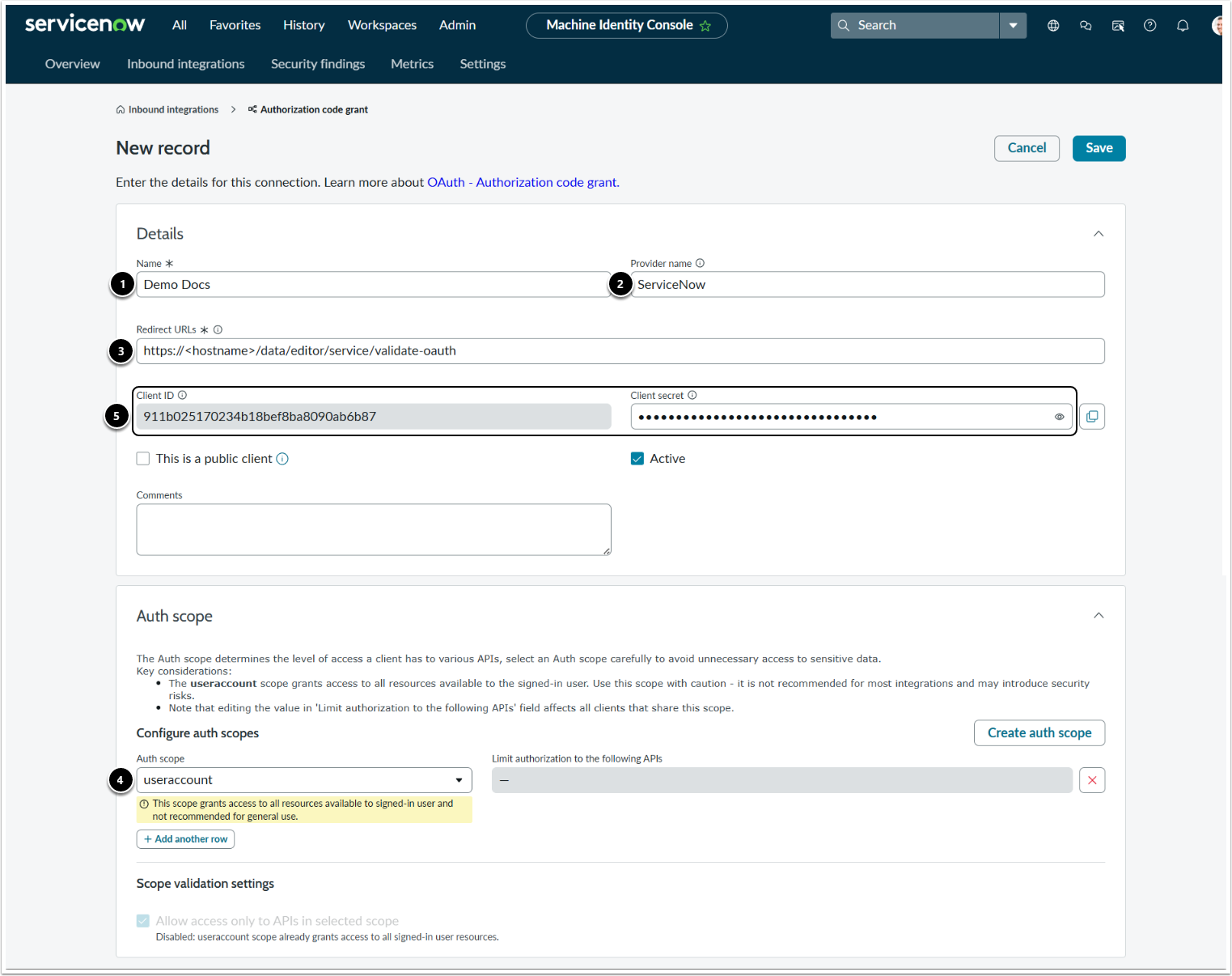1232x976 pixels.
Task: Reveal client secret using the eye icon
Action: [1059, 417]
